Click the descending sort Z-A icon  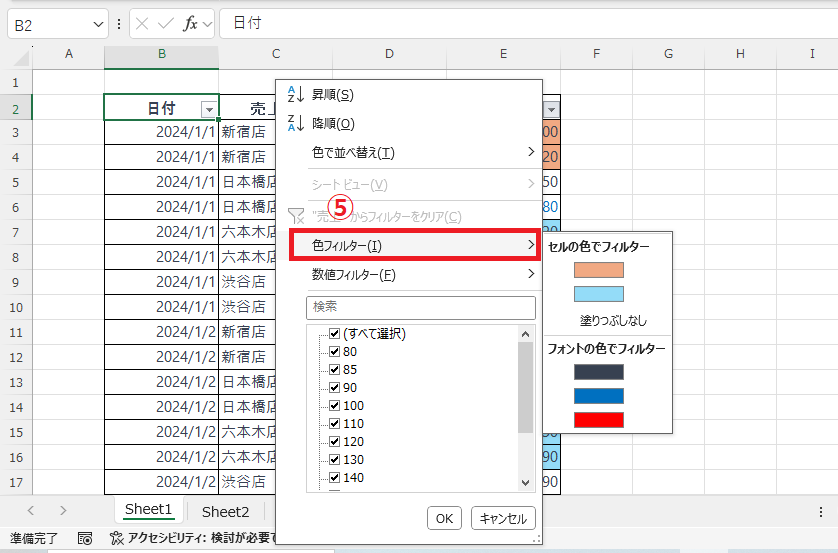(x=296, y=123)
